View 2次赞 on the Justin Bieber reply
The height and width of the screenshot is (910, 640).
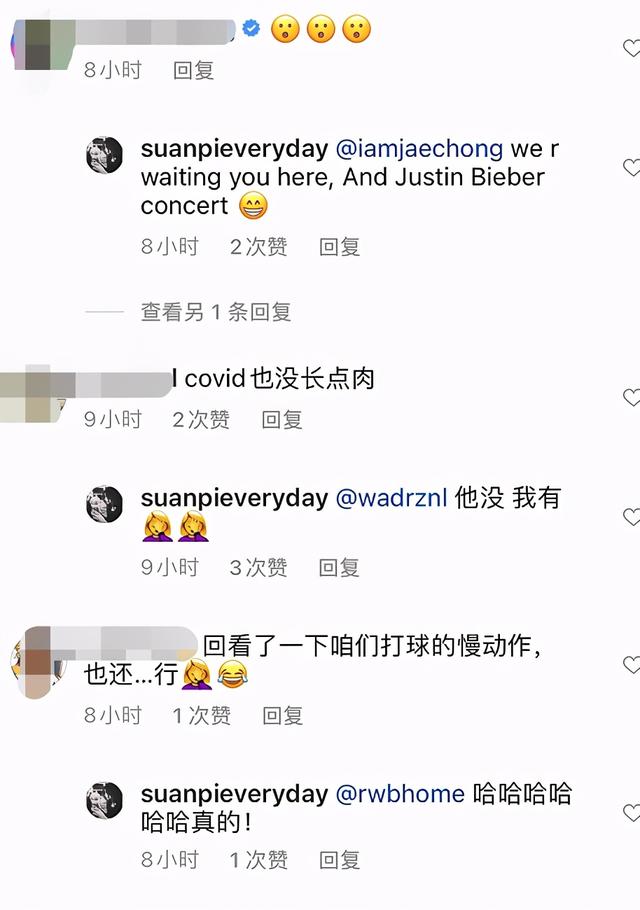pos(259,247)
